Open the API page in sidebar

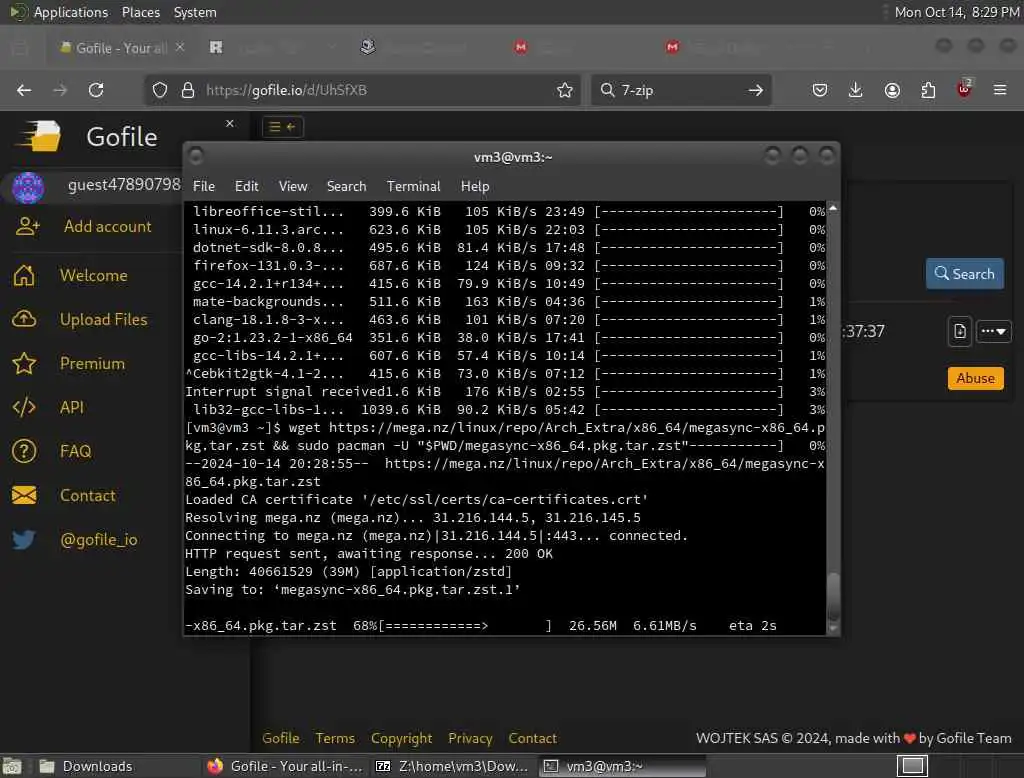72,408
